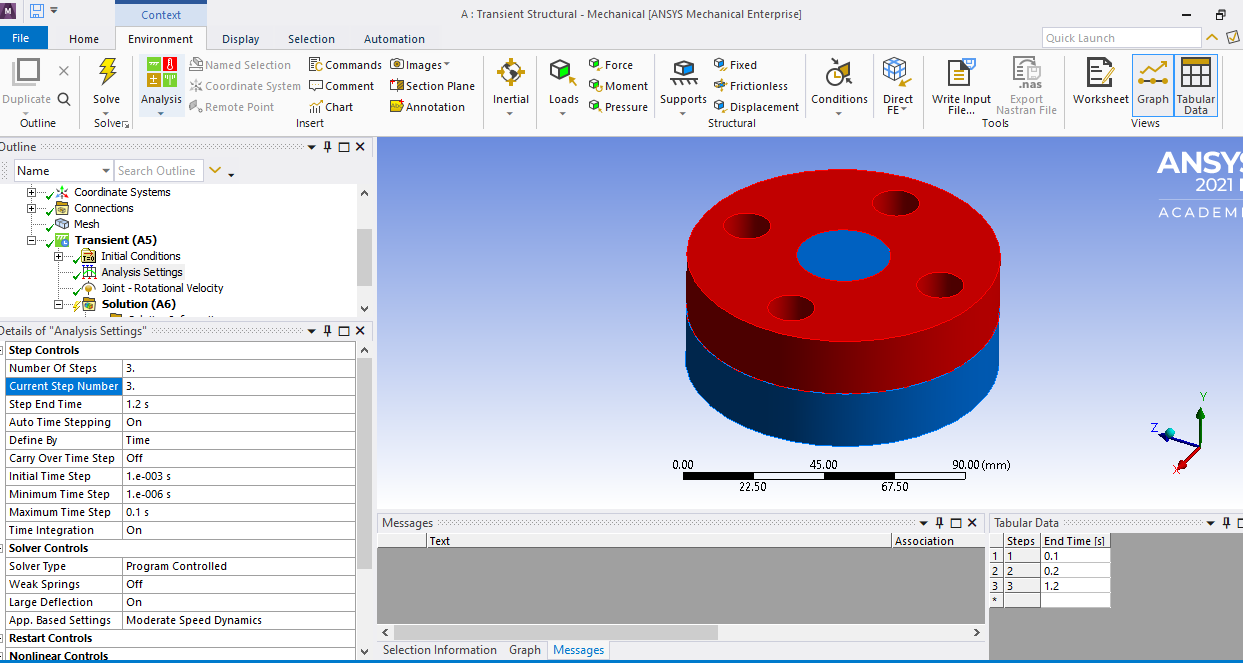This screenshot has height=663, width=1243.
Task: Open the File menu
Action: [x=20, y=39]
